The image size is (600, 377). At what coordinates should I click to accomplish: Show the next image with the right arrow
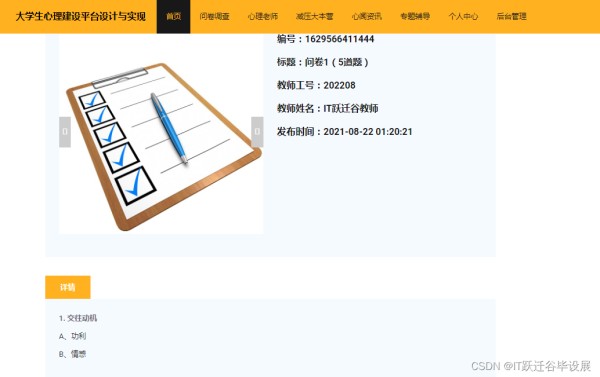257,132
